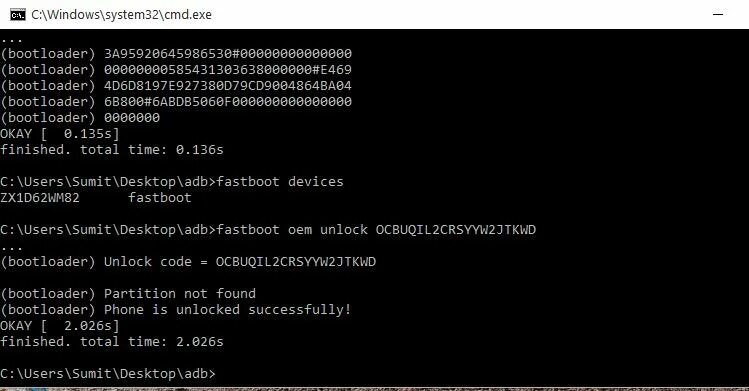Minimize the command prompt window
Screen dimensions: 749x391
coord(717,14)
